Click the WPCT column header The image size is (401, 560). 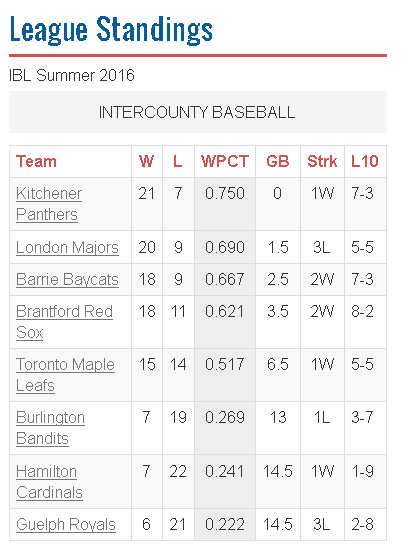[x=225, y=161]
